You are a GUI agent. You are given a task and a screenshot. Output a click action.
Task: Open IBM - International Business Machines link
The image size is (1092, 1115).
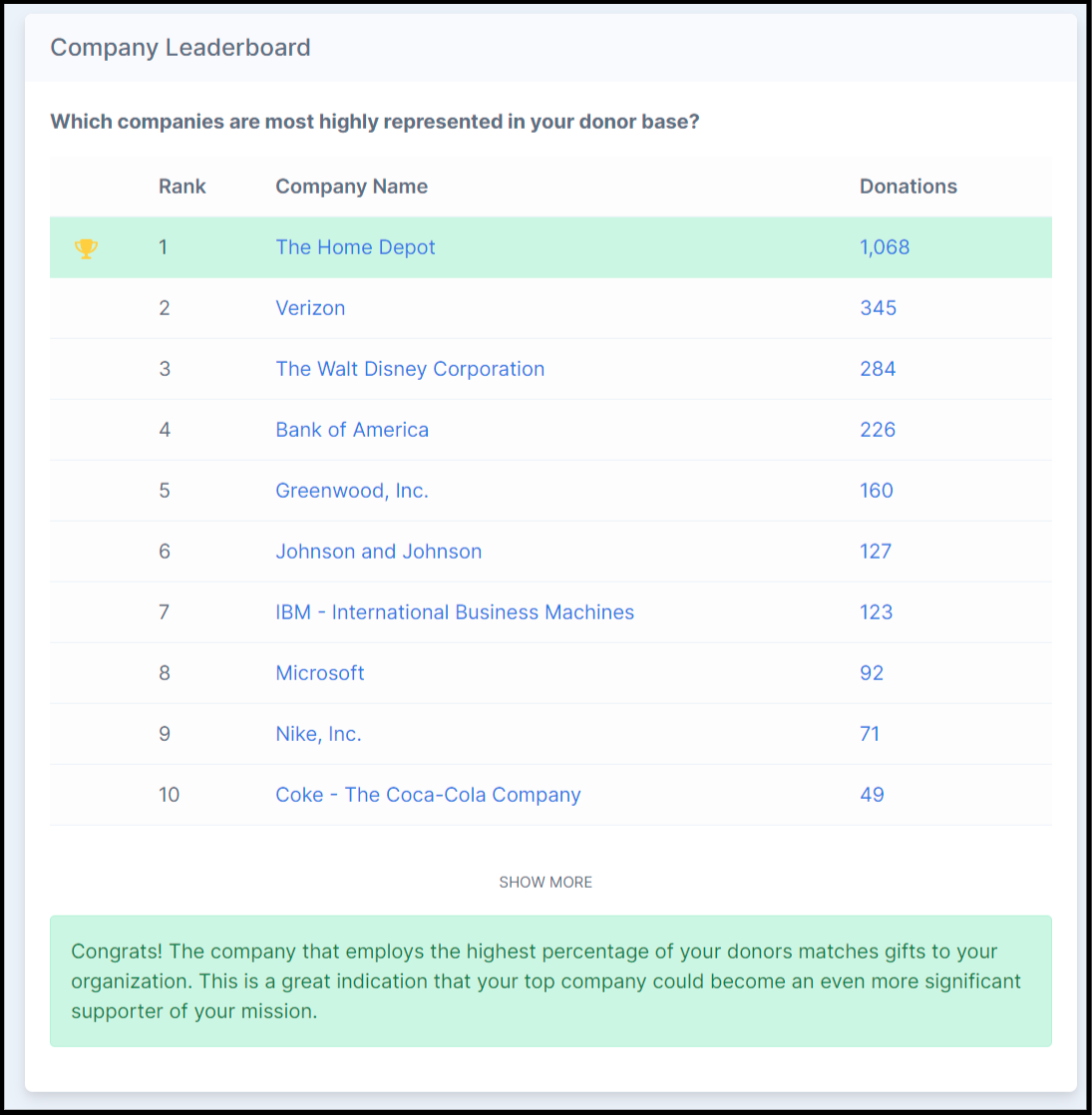[455, 612]
